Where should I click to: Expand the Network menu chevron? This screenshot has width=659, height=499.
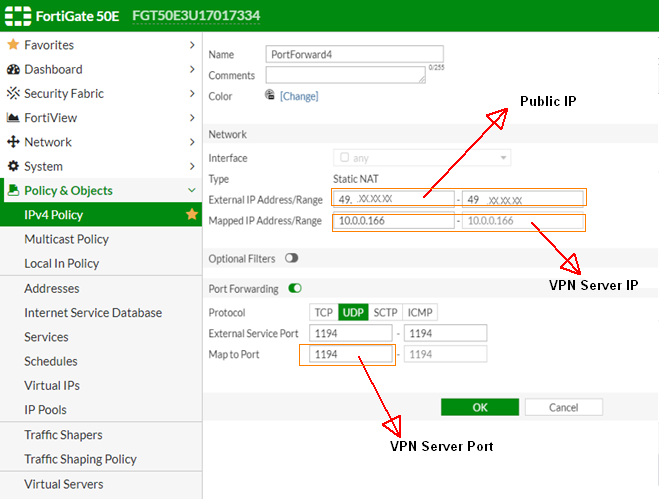click(192, 142)
